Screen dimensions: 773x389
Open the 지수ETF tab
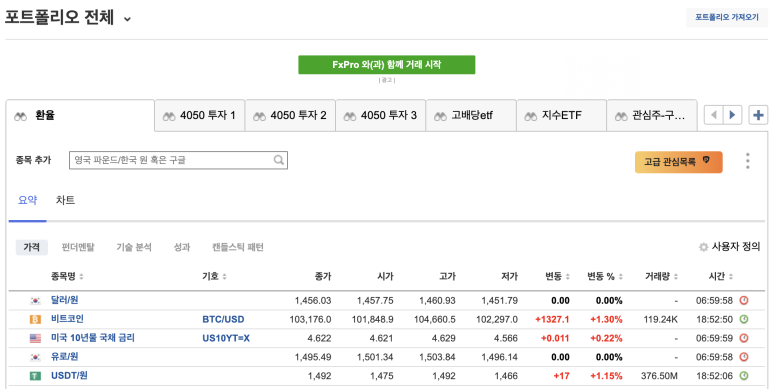pyautogui.click(x=562, y=116)
